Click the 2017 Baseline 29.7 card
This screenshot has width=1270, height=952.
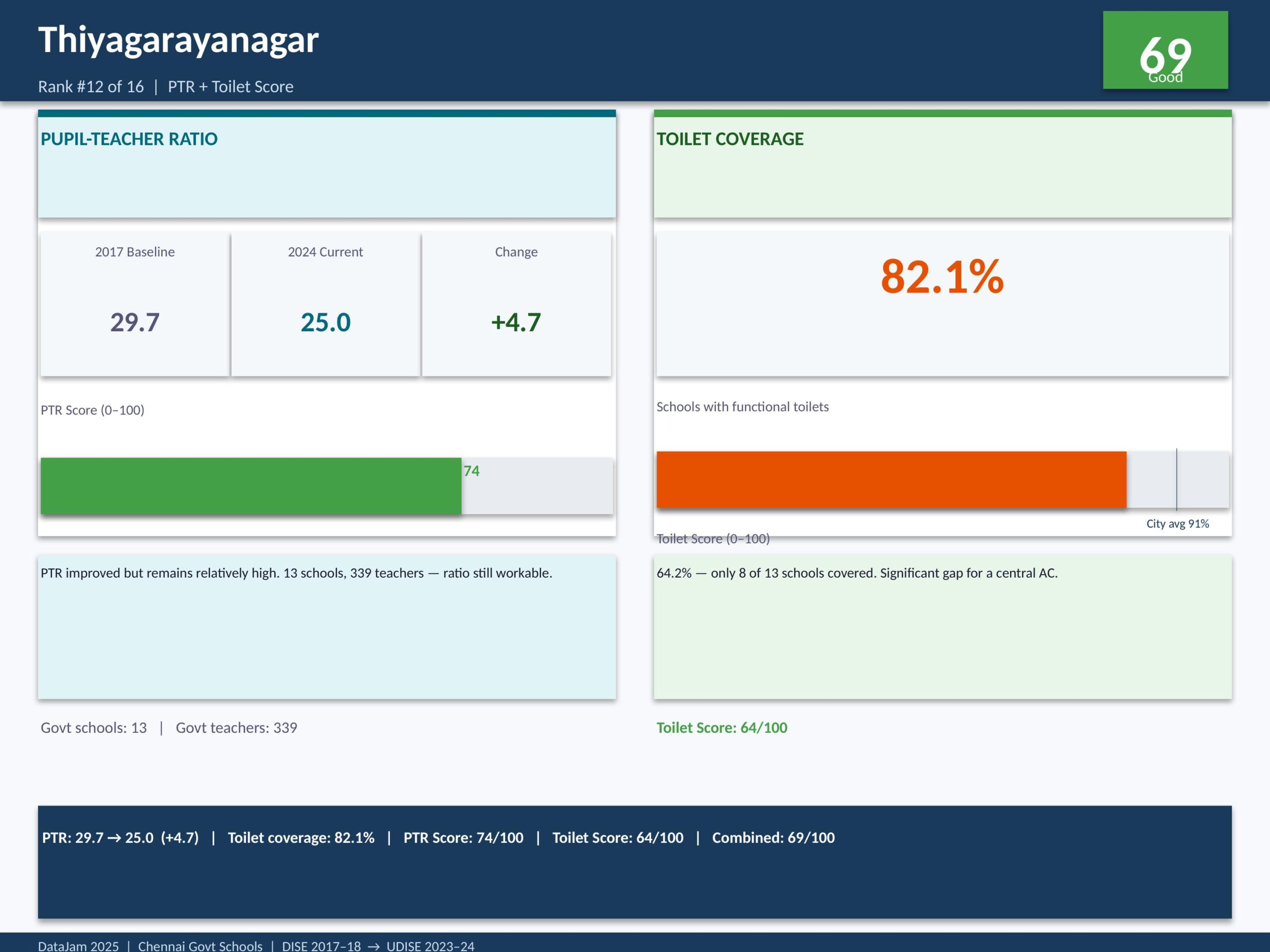coord(135,304)
